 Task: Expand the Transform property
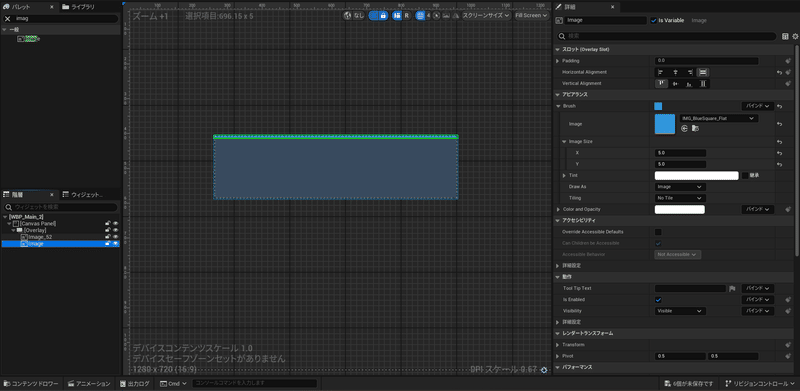click(x=558, y=345)
